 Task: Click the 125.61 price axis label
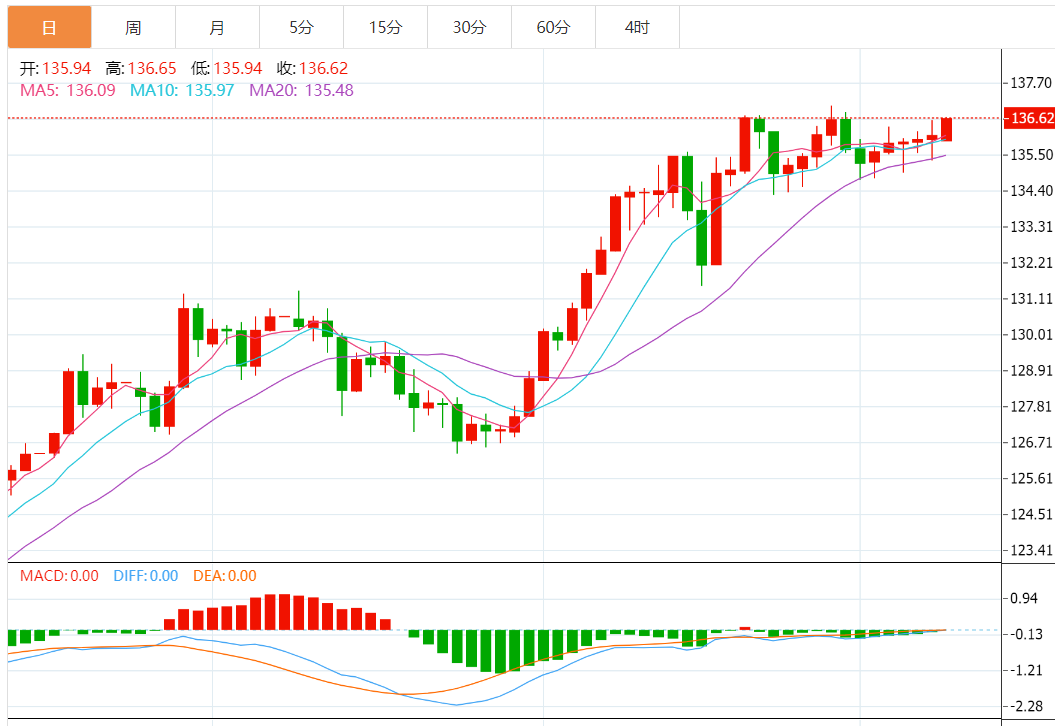pyautogui.click(x=1031, y=478)
